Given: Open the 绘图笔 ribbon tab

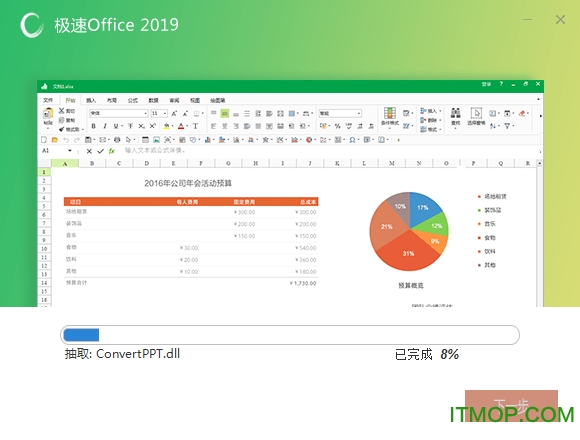Looking at the screenshot, I should (218, 100).
